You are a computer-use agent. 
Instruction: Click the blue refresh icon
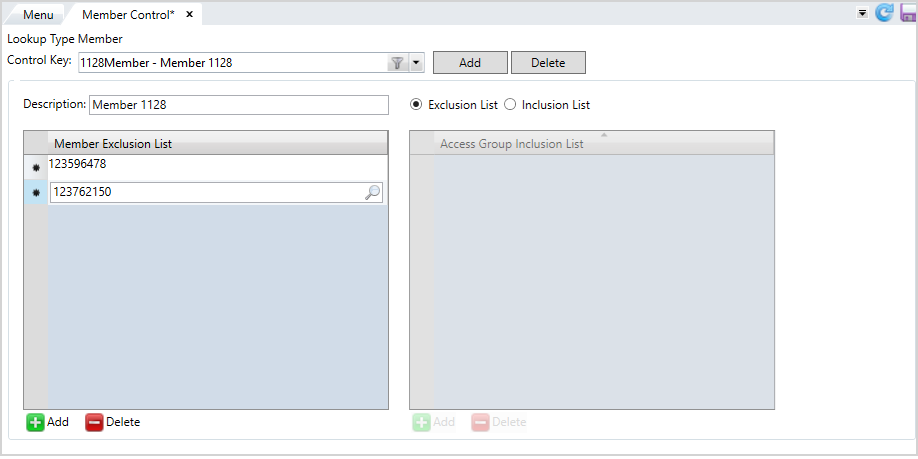pos(883,13)
